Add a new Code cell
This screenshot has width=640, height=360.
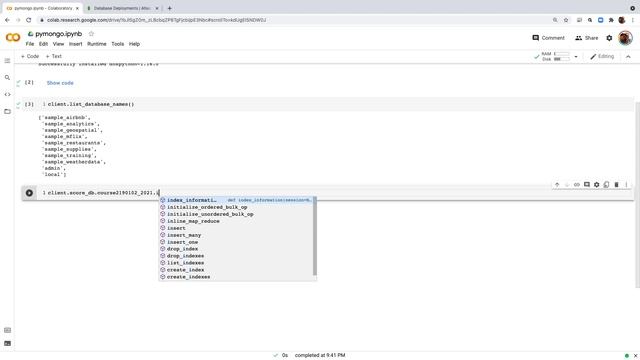tap(30, 56)
